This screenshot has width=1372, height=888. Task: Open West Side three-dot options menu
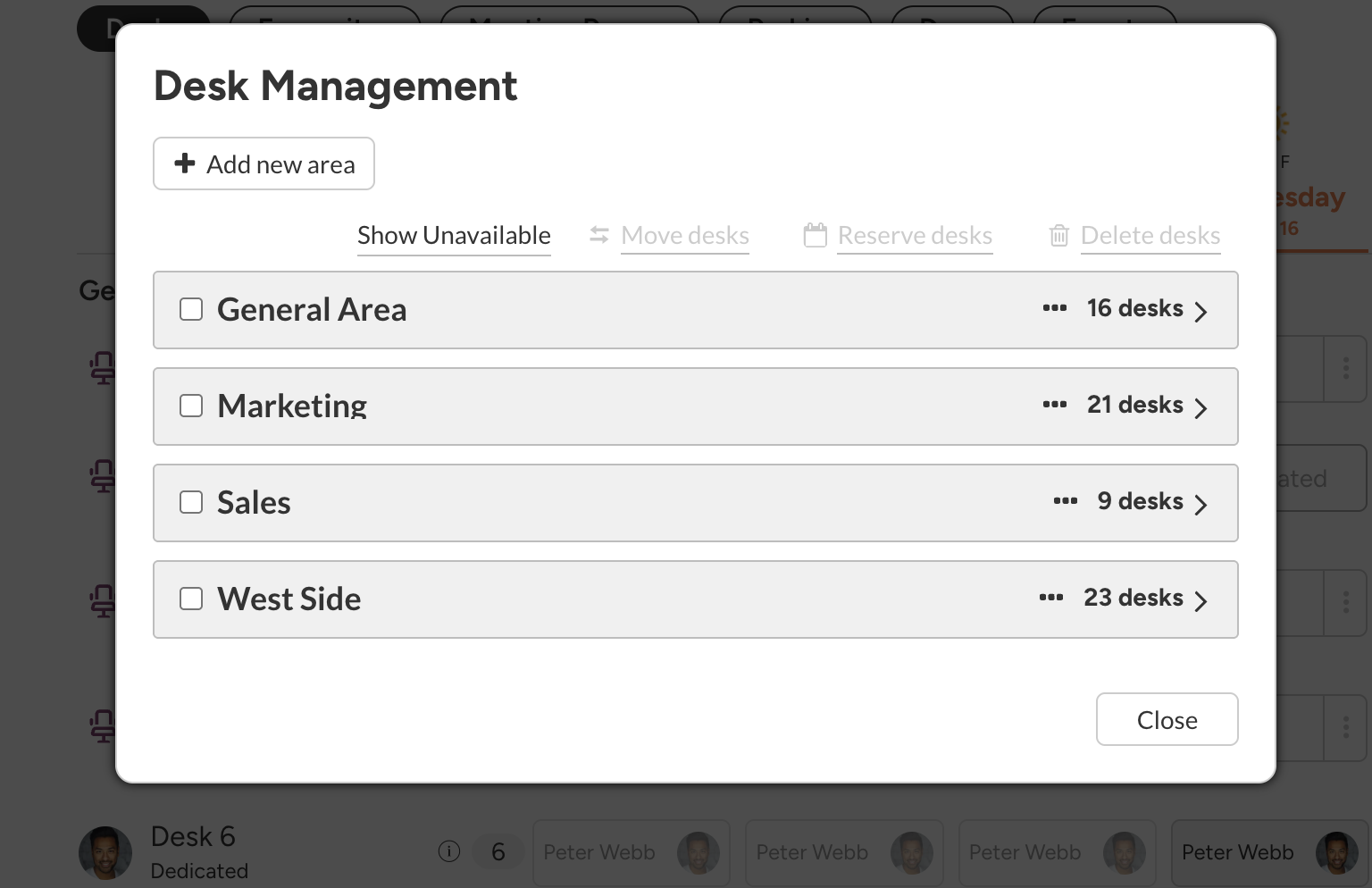point(1051,598)
